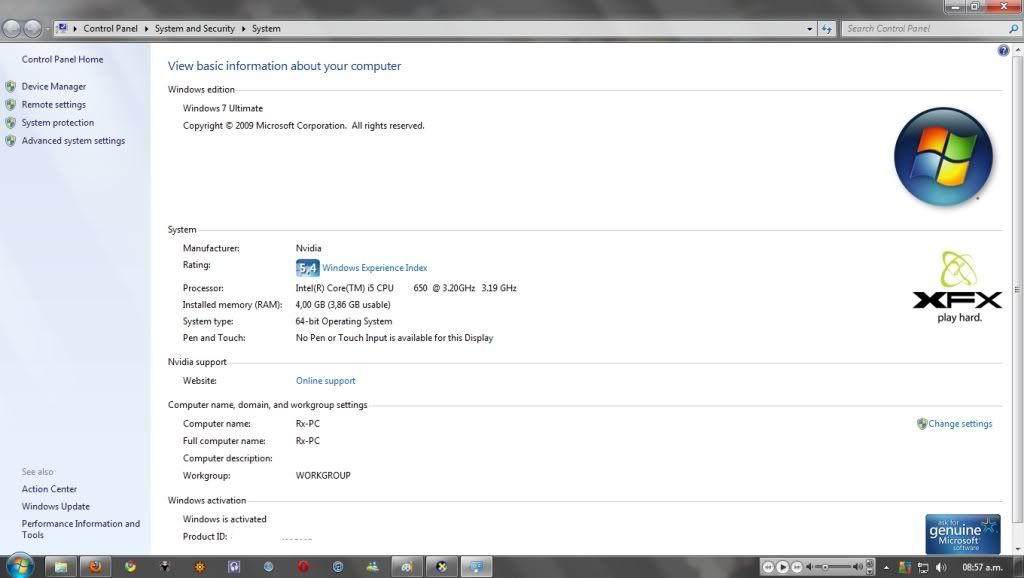Open Action Center under See also
Viewport: 1024px width, 578px height.
coord(49,489)
